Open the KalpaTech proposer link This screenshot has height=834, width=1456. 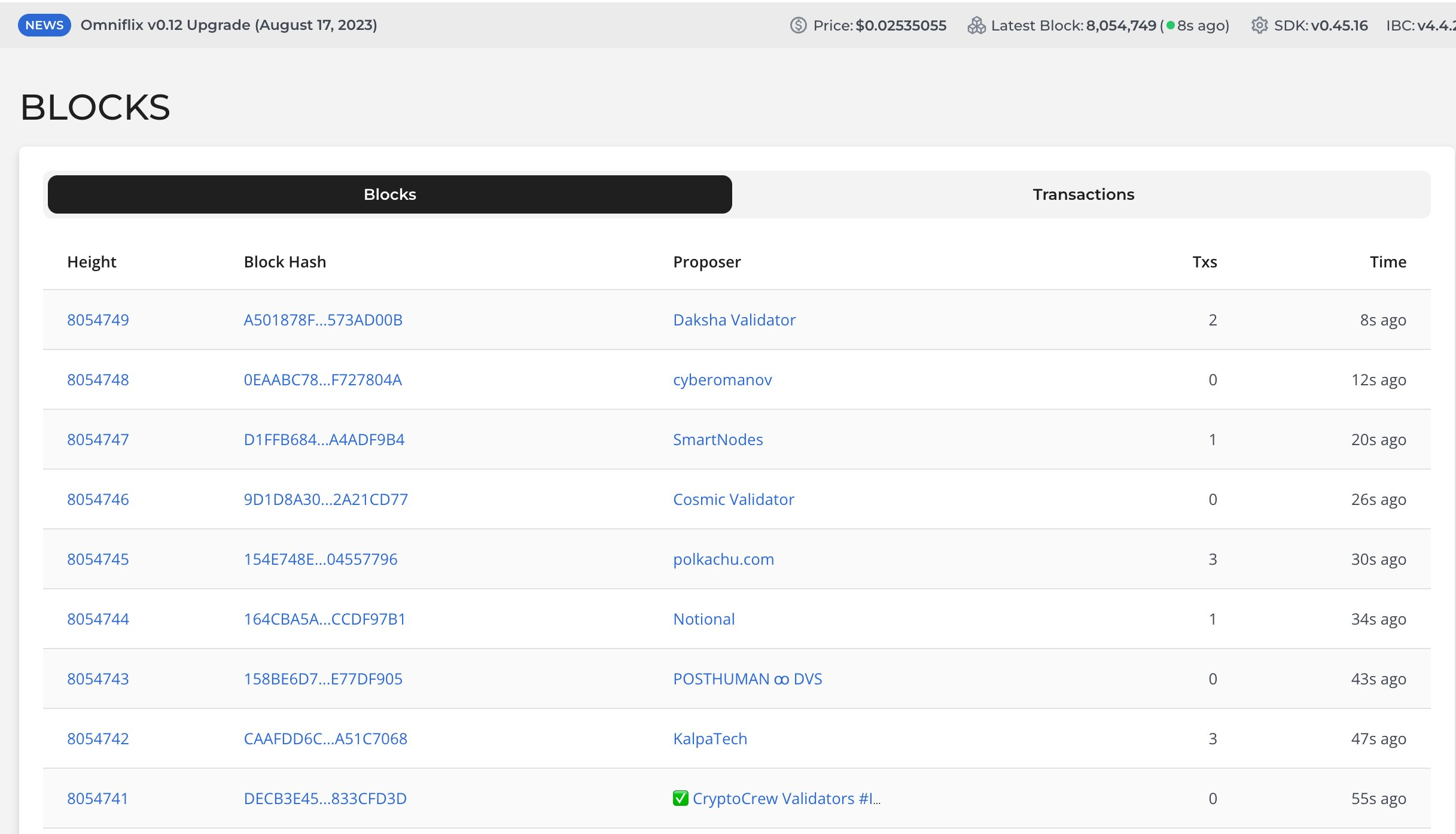click(x=709, y=739)
